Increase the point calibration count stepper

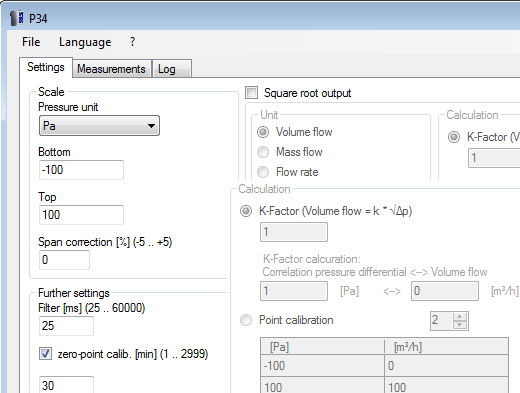(x=460, y=316)
